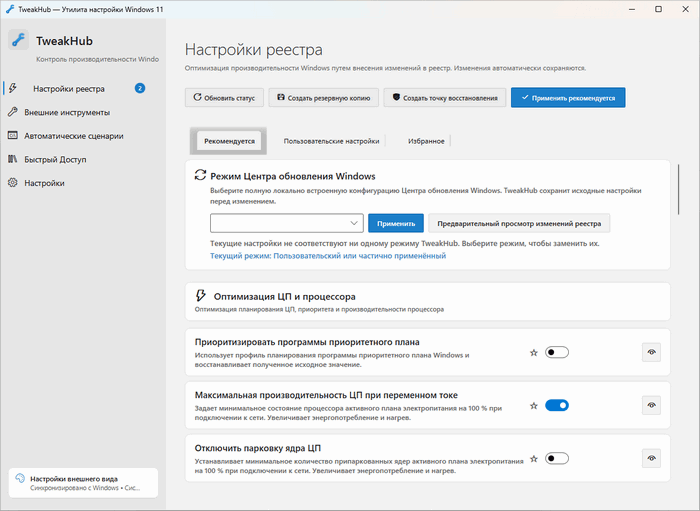The height and width of the screenshot is (511, 700).
Task: Click 'Текущие настройки не соответствуют' message
Action: tap(404, 244)
